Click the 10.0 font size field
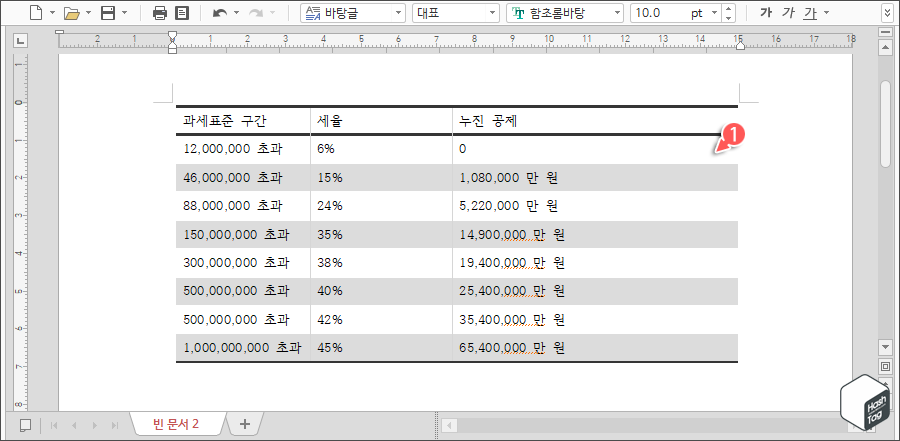 click(x=660, y=13)
